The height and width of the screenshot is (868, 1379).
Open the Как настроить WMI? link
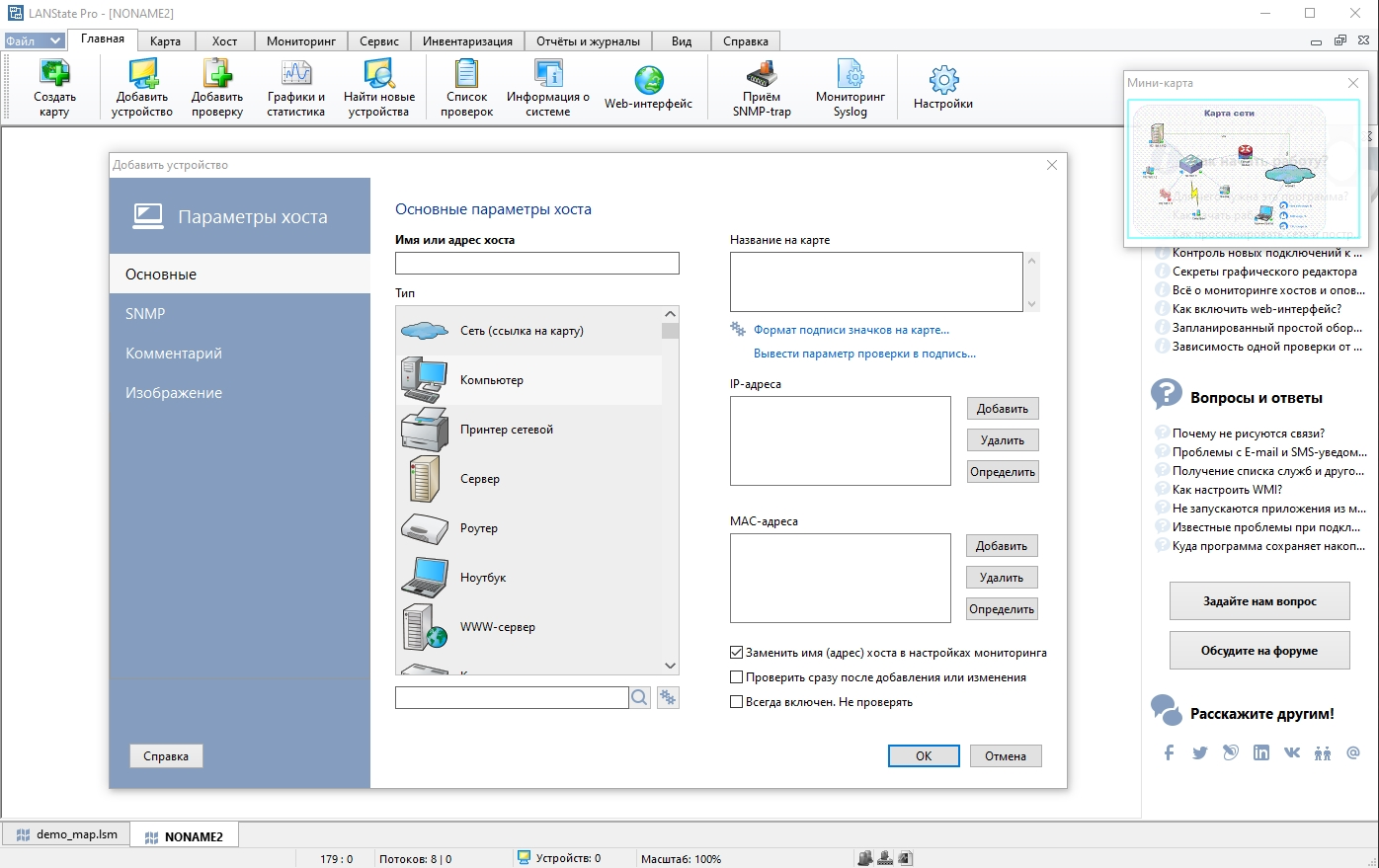pos(1227,490)
